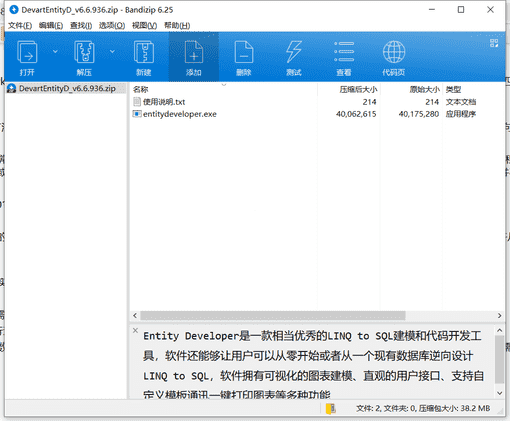Image resolution: width=510 pixels, height=421 pixels.
Task: Create a new archive with 新建 icon
Action: coord(144,57)
